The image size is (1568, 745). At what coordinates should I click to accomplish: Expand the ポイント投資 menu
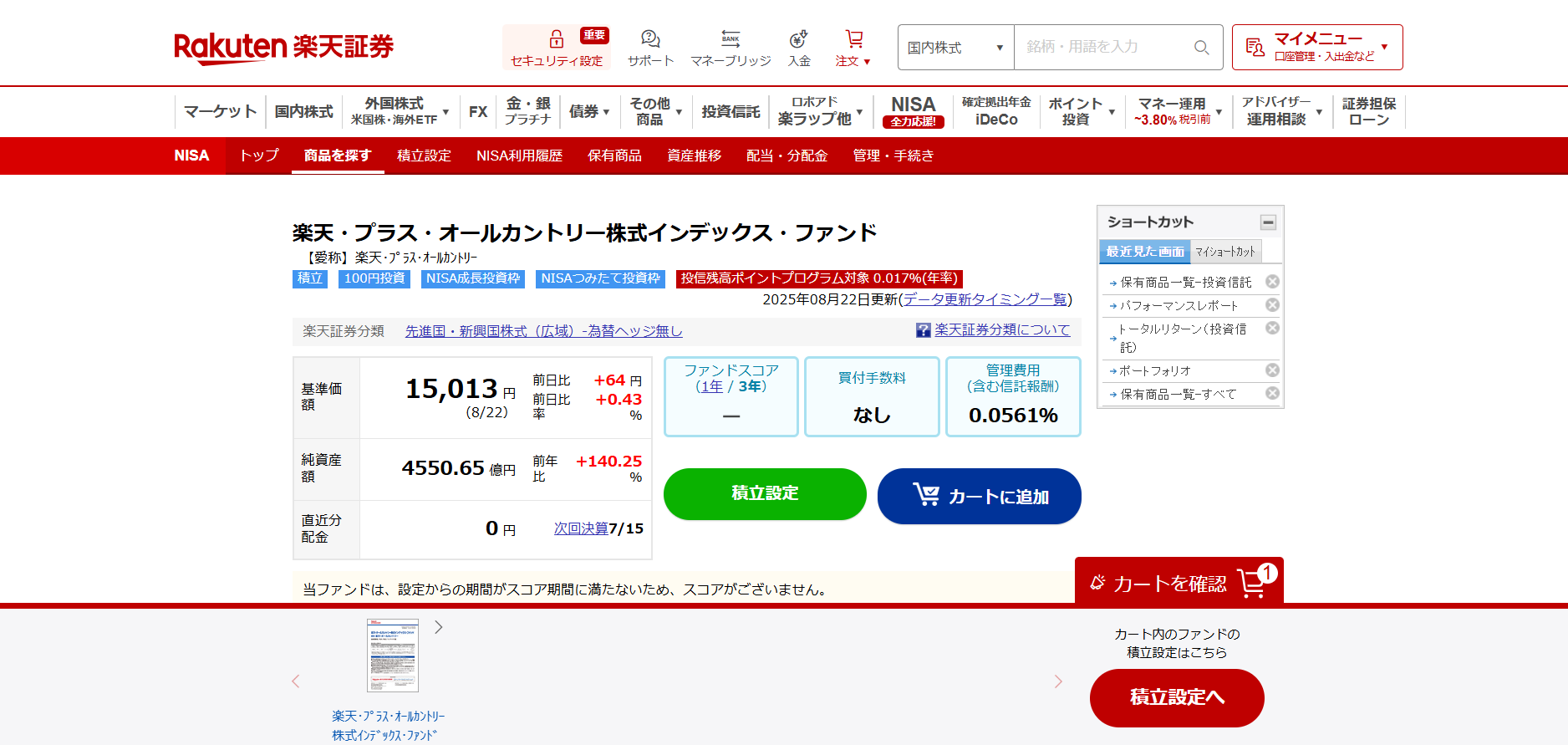(x=1082, y=111)
